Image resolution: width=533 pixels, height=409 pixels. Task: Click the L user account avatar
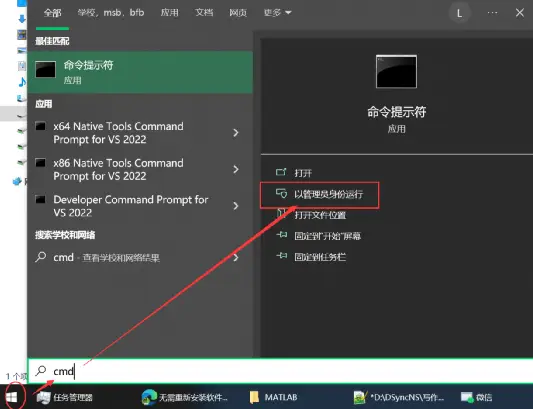[459, 13]
